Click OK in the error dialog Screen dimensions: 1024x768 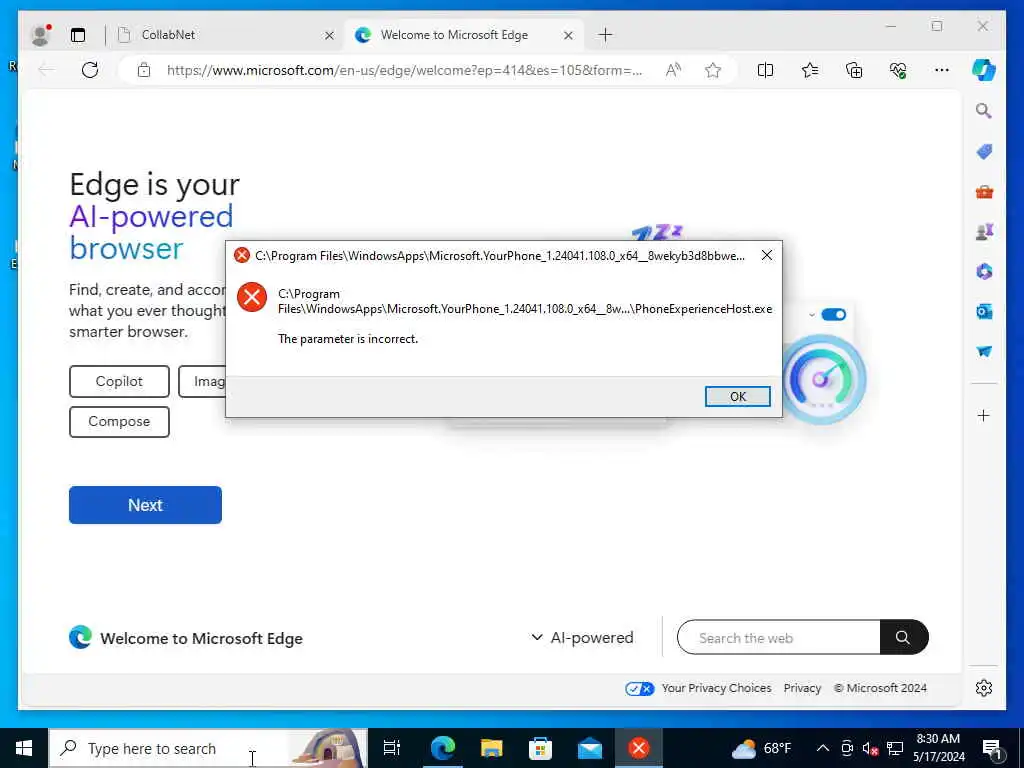pyautogui.click(x=737, y=396)
